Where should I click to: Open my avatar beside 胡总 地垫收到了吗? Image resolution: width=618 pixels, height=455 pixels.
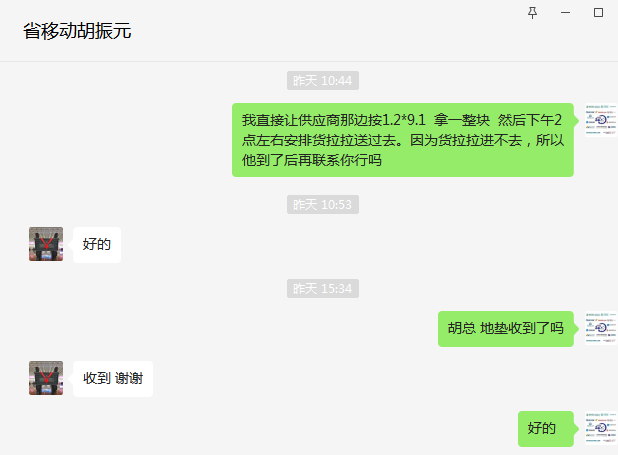pyautogui.click(x=601, y=328)
